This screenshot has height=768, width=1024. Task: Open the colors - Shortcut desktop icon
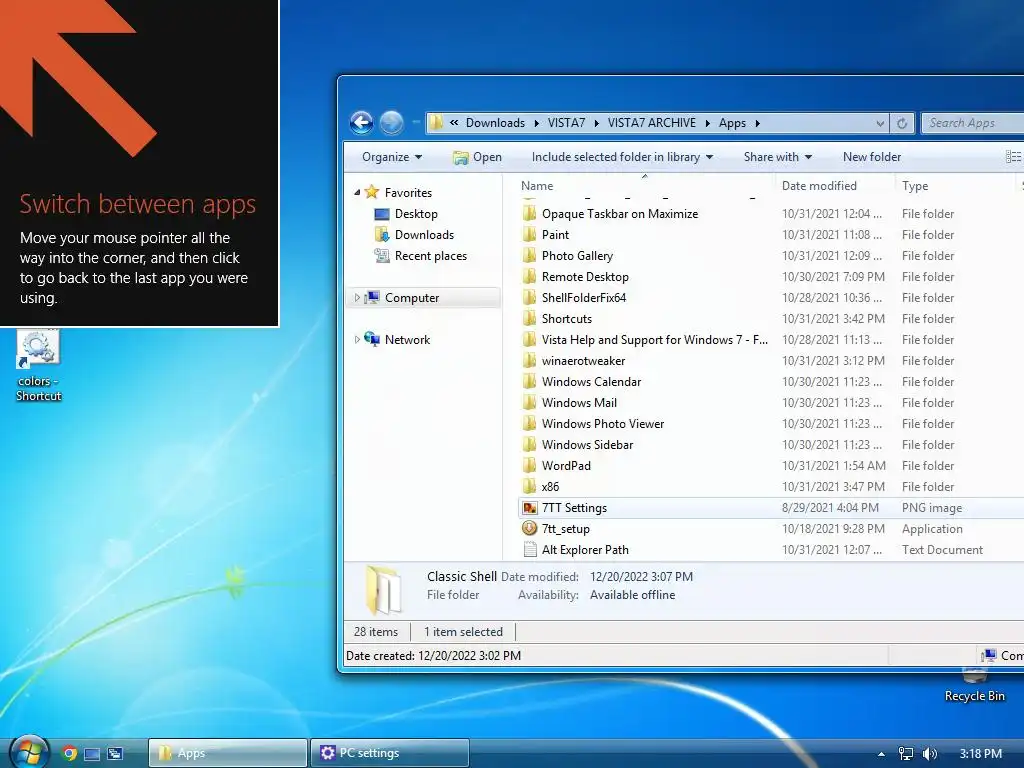tap(38, 366)
